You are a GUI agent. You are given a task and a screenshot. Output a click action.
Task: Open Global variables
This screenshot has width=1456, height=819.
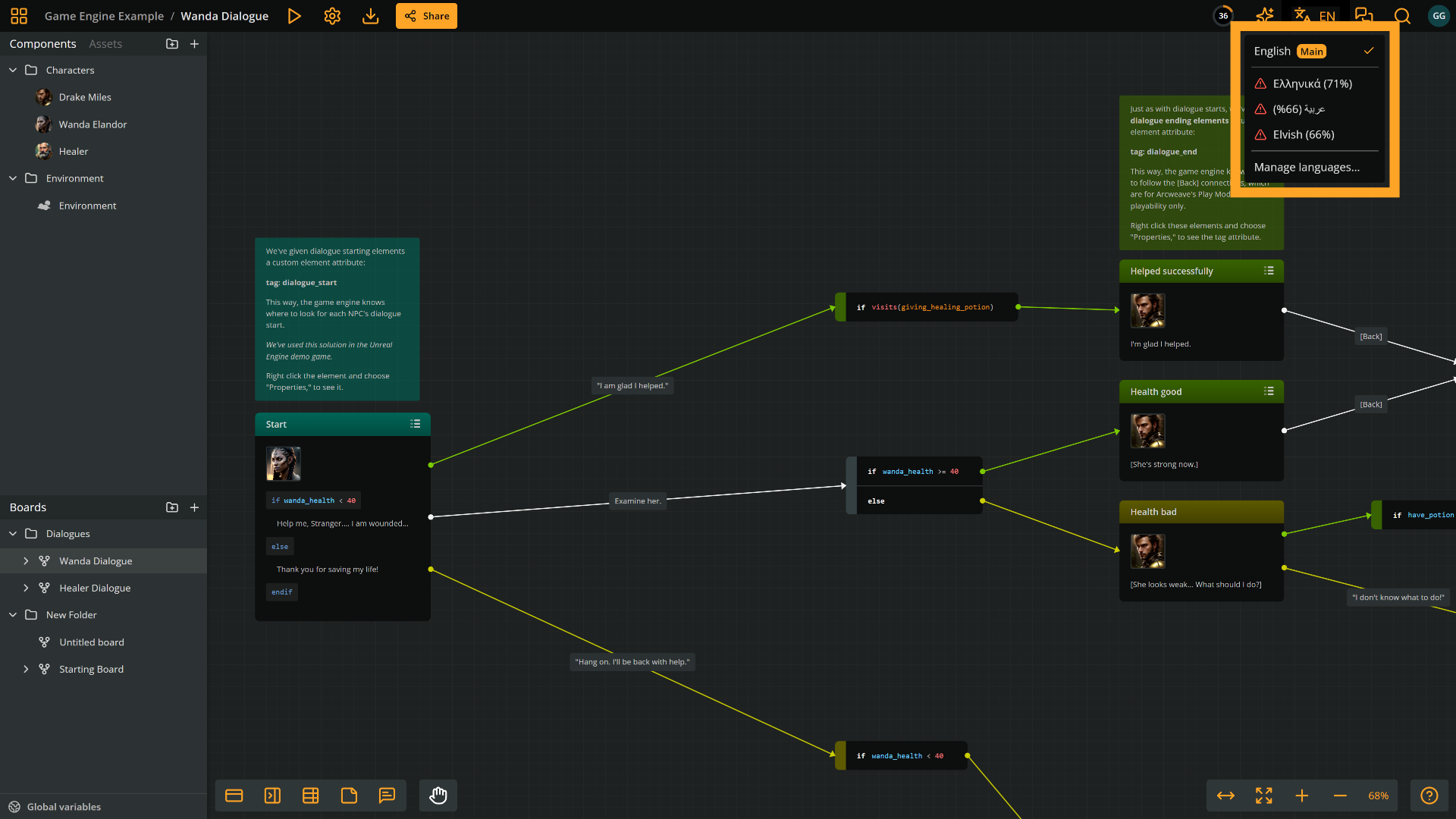64,807
